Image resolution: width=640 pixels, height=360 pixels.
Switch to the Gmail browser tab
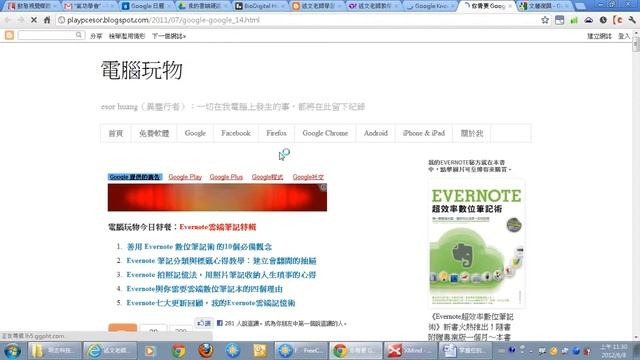89,6
